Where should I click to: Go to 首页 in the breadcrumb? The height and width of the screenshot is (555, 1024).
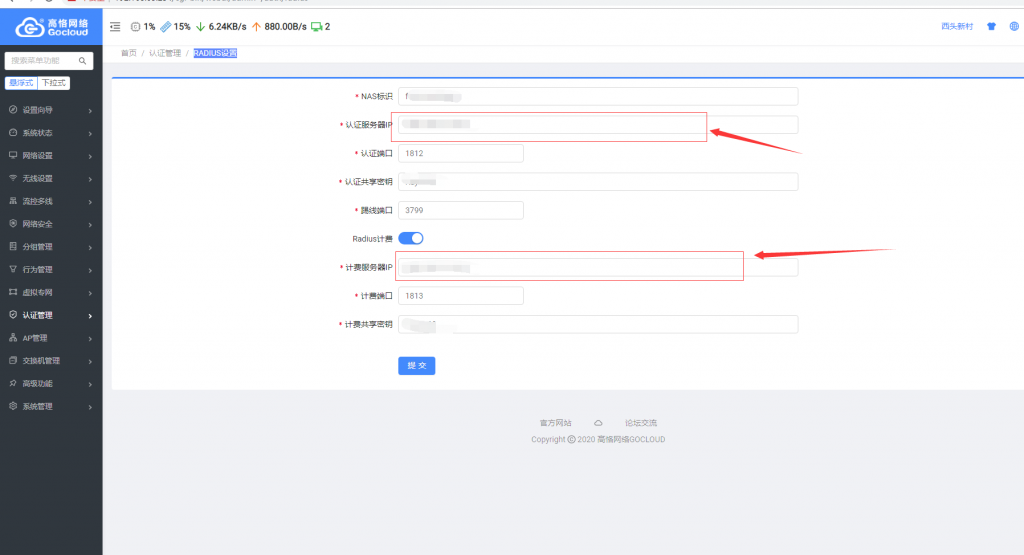pyautogui.click(x=129, y=54)
